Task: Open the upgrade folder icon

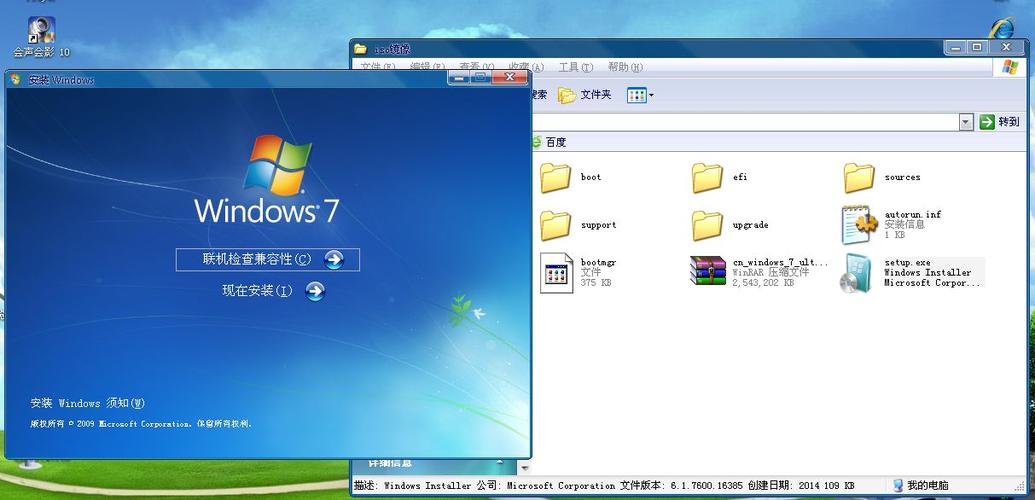Action: click(708, 226)
